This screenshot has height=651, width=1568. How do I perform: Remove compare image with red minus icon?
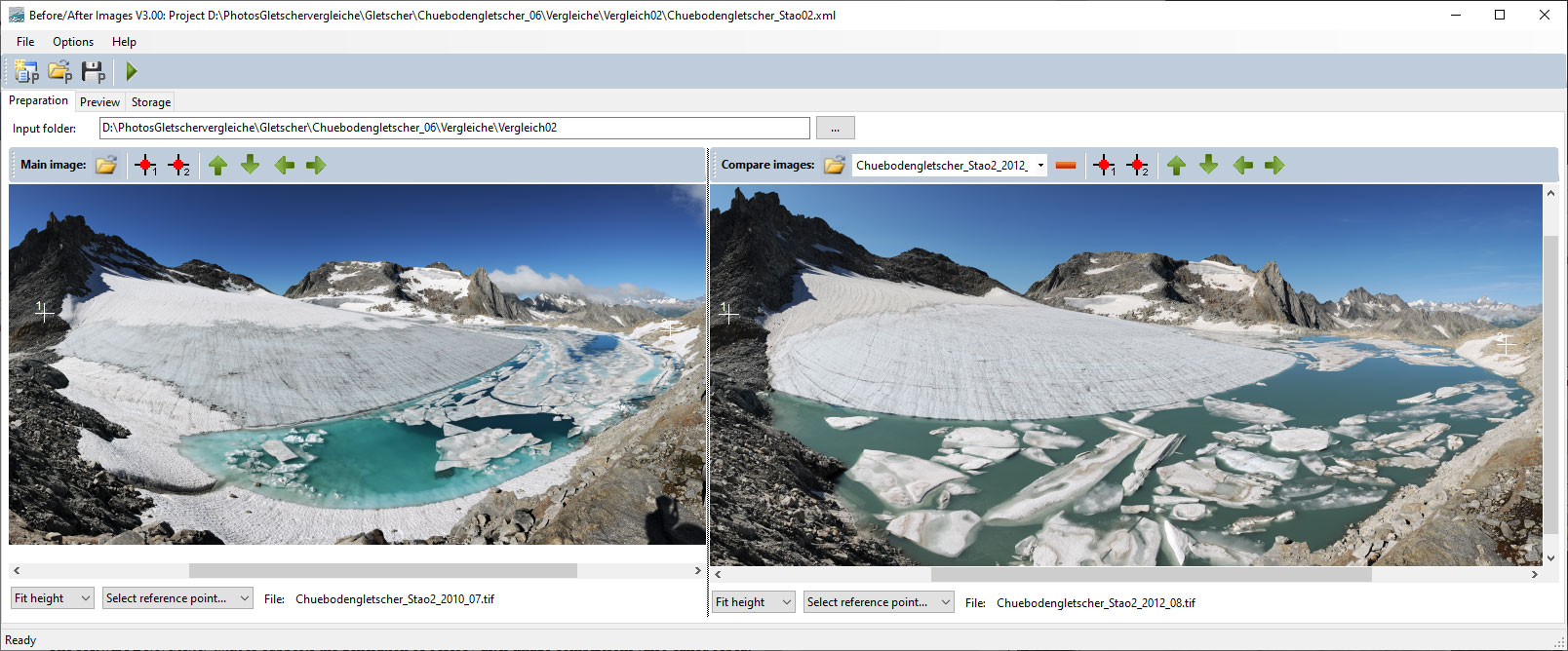tap(1066, 165)
